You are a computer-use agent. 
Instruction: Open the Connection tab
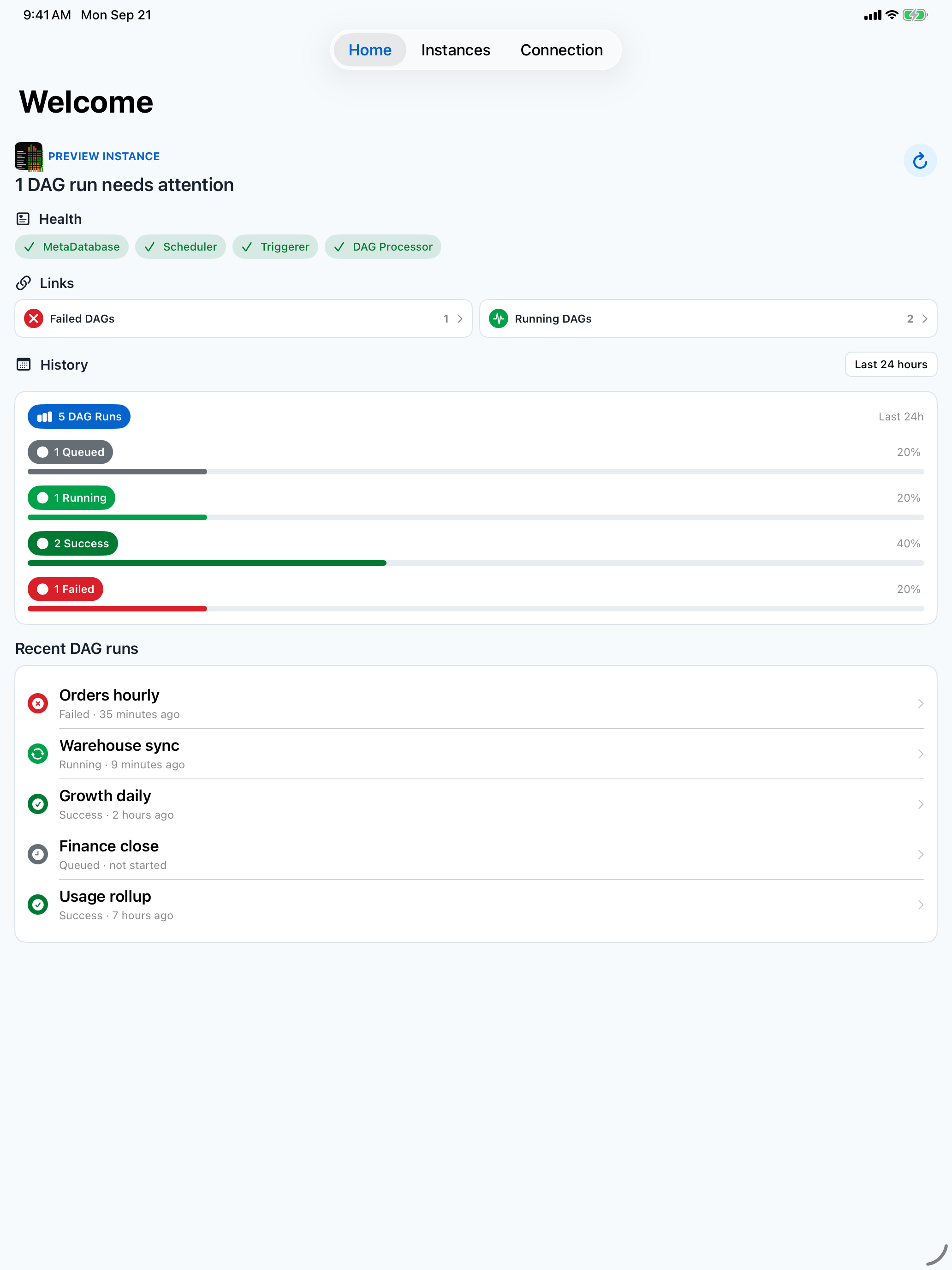click(562, 50)
